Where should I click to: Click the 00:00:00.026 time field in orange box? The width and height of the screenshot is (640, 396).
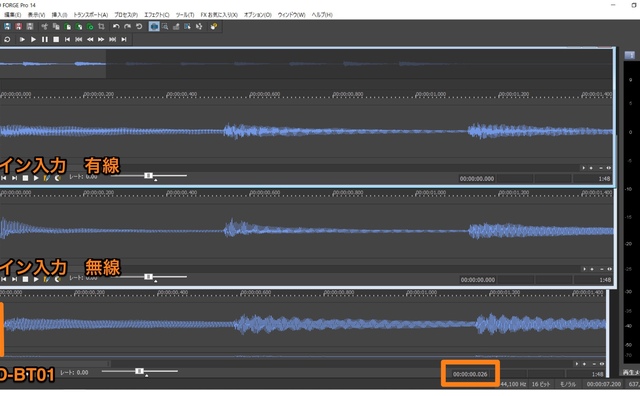(470, 374)
